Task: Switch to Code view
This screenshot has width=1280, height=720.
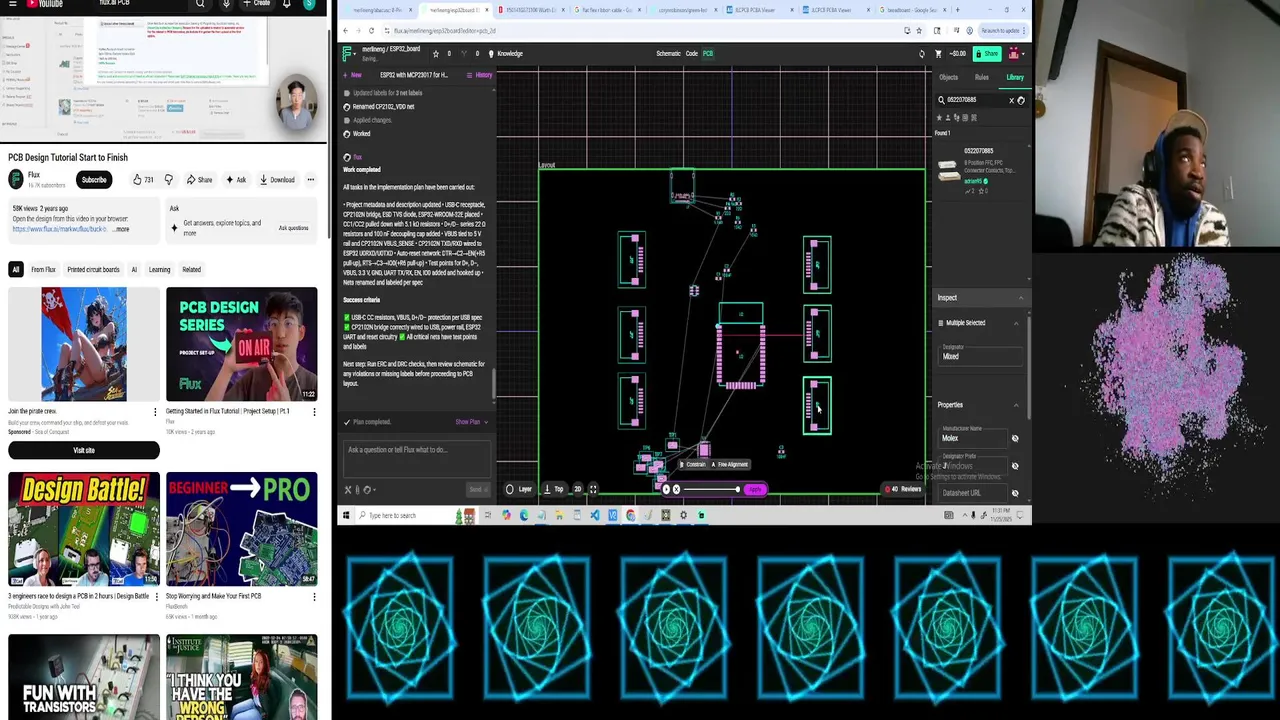Action: [691, 53]
